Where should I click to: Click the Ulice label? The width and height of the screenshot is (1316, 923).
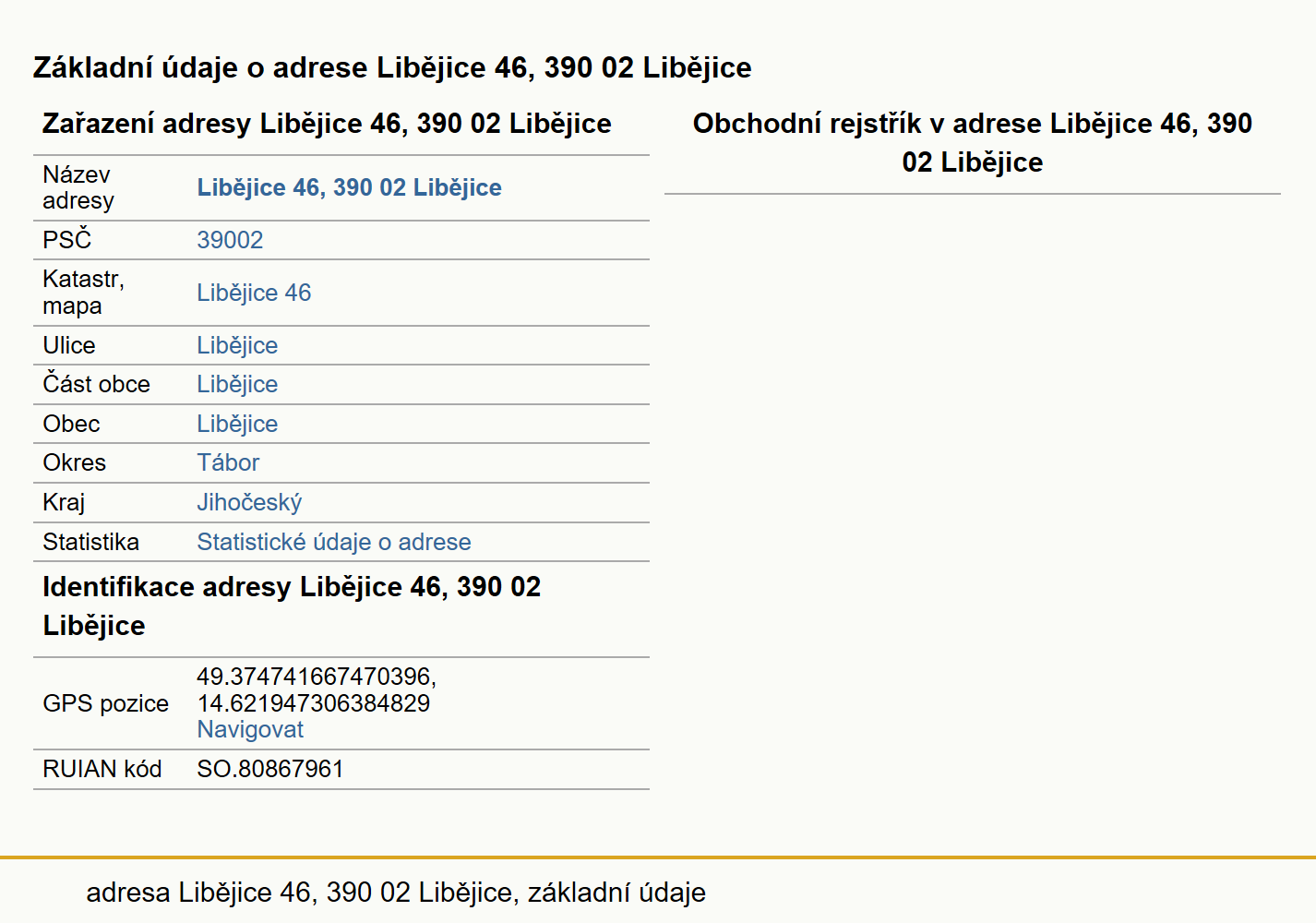(69, 345)
